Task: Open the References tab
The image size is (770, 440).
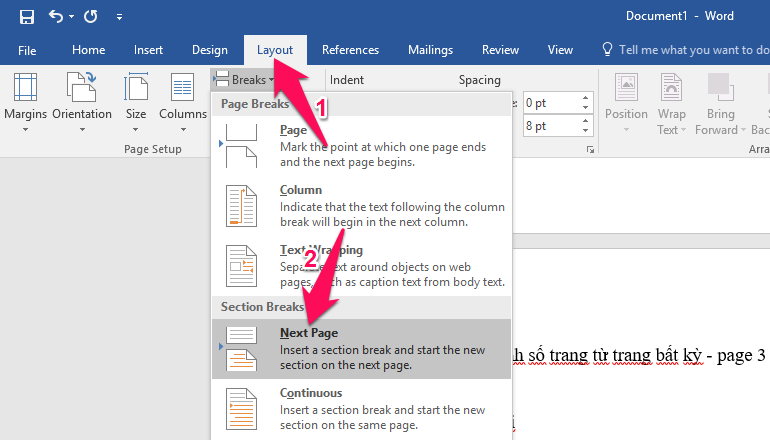Action: click(x=350, y=50)
